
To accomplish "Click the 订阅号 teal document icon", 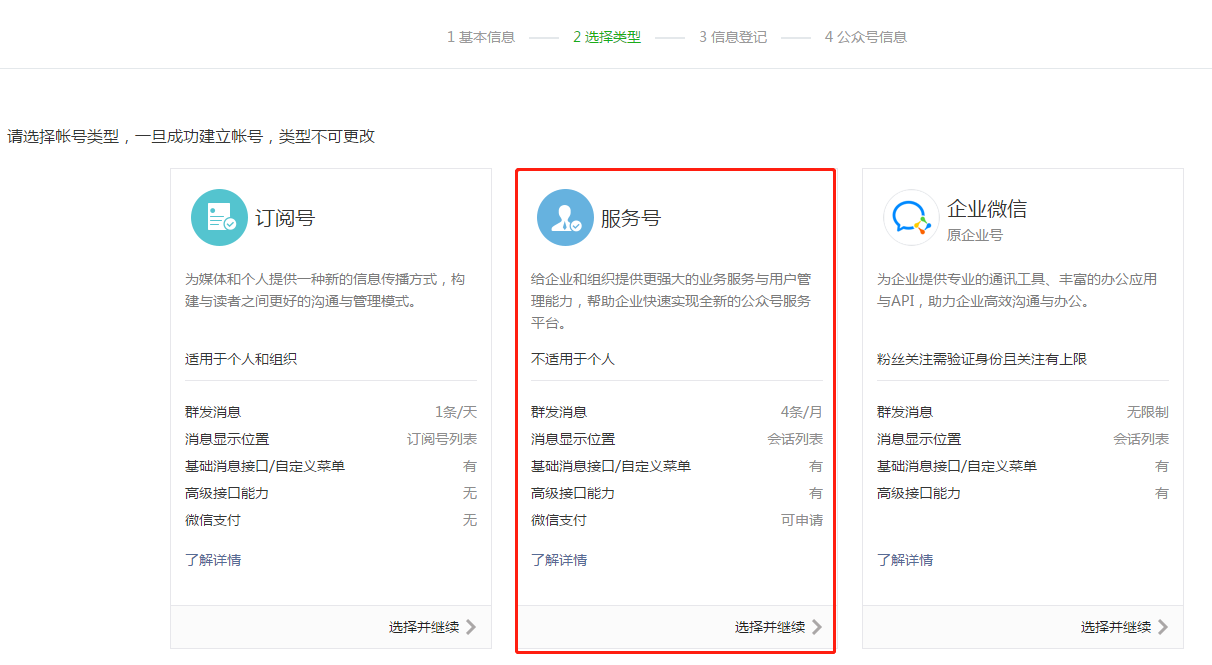I will pos(219,217).
